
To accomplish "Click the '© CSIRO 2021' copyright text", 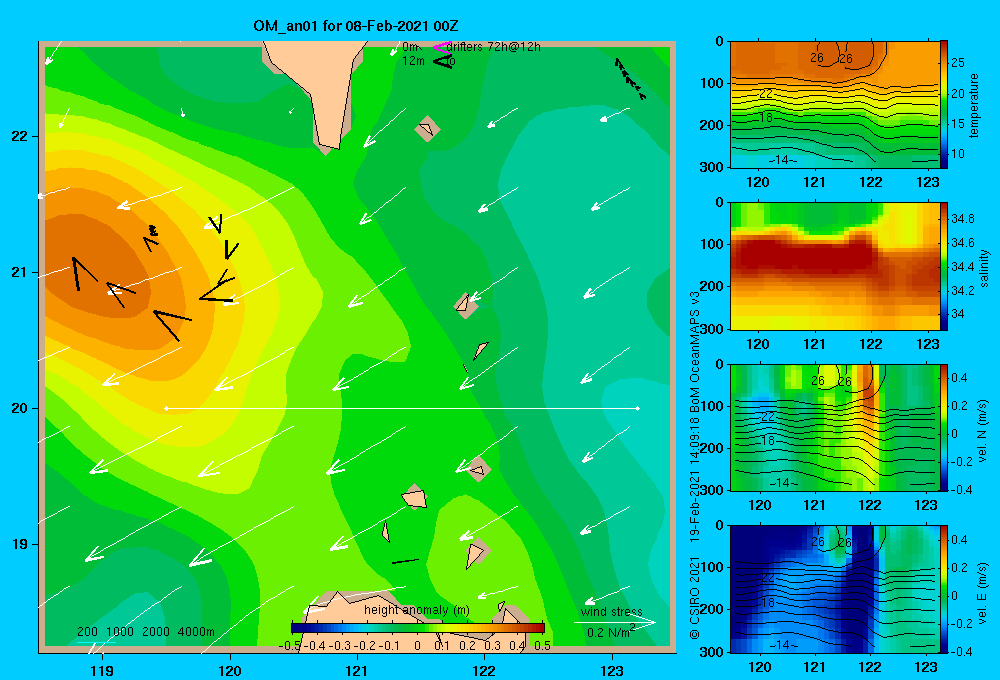I will [695, 597].
